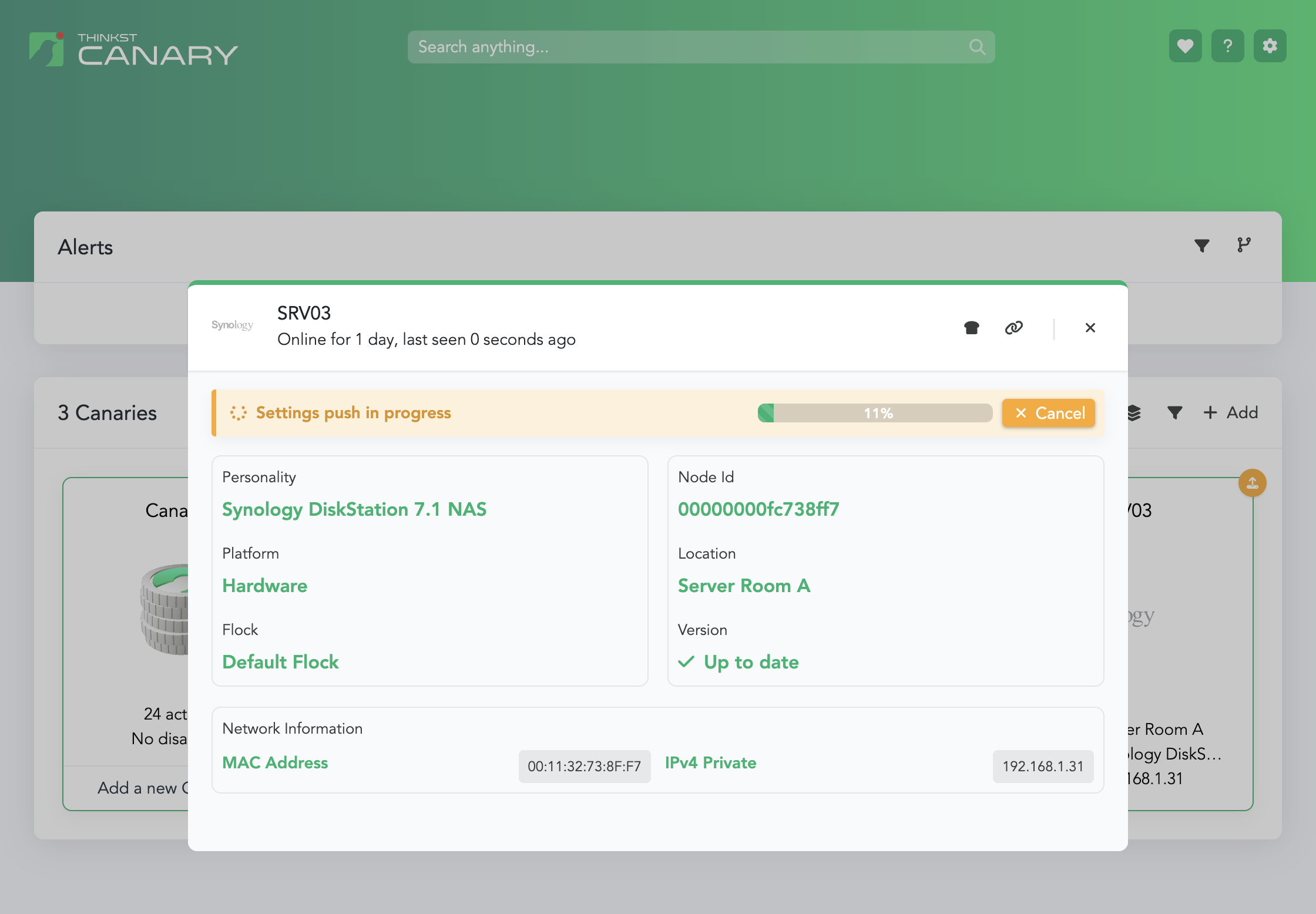
Task: Click the telephone icon in SRV03 header
Action: (x=972, y=328)
